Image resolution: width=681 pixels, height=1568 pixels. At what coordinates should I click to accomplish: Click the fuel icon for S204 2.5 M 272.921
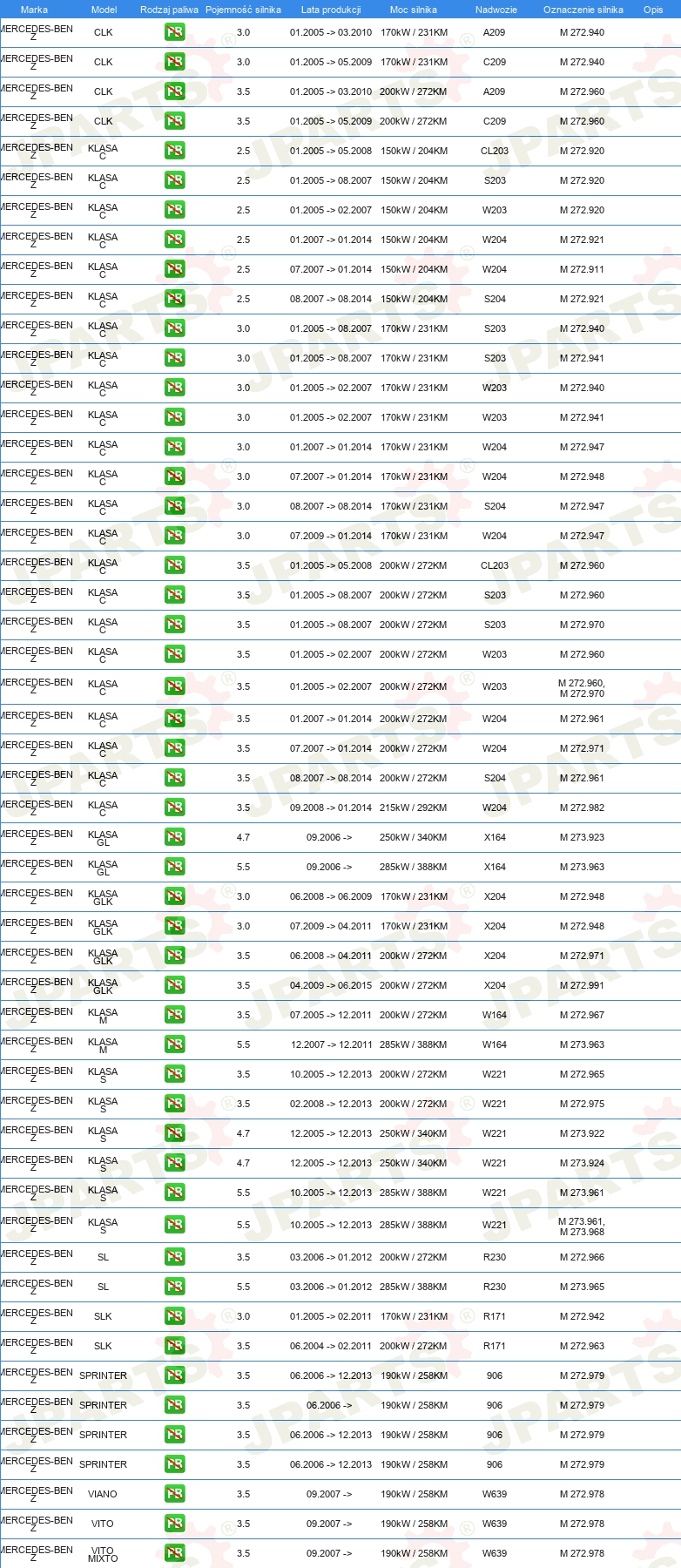(x=174, y=300)
